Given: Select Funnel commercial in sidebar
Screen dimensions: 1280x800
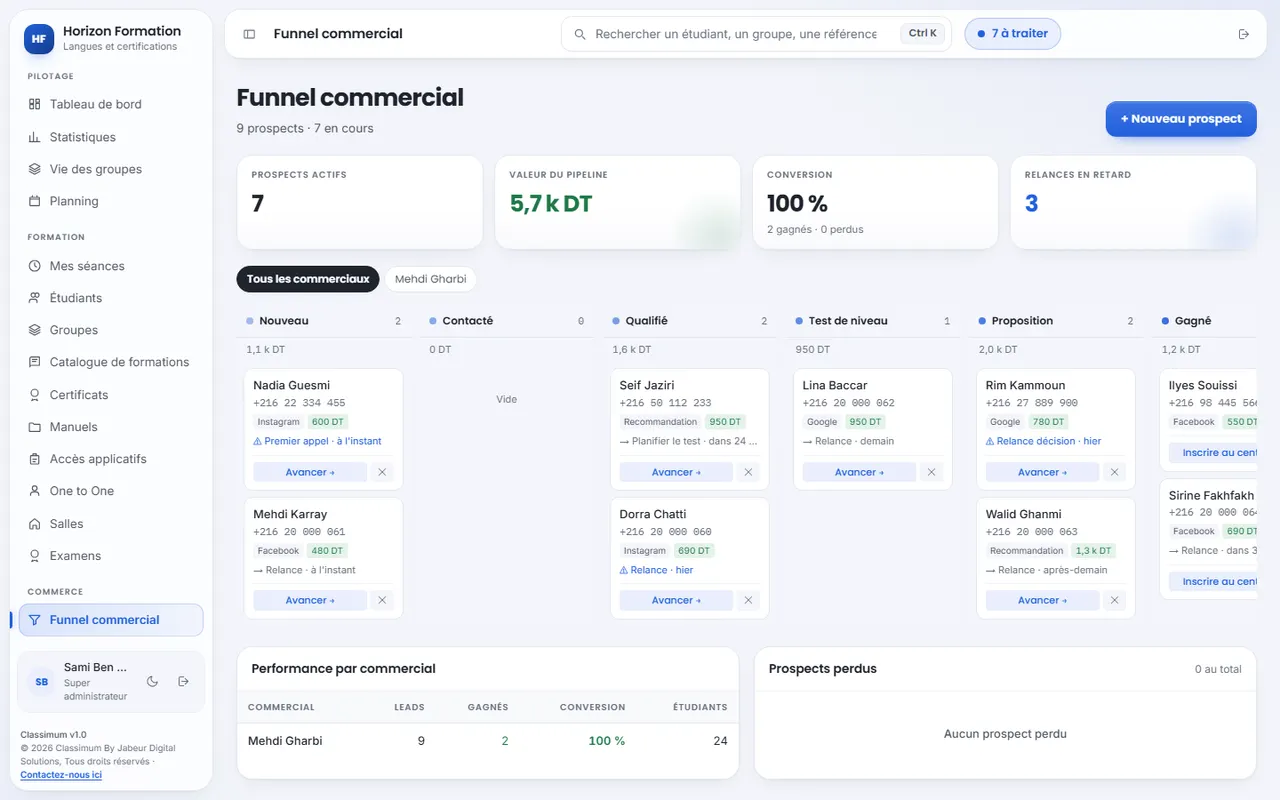Looking at the screenshot, I should [111, 620].
